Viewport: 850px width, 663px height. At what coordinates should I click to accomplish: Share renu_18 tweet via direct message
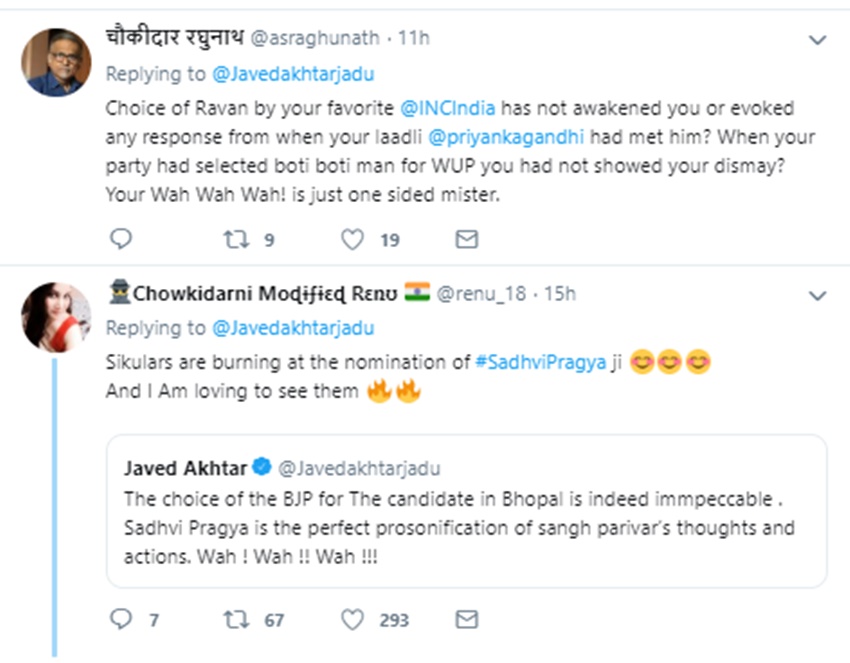coord(466,620)
